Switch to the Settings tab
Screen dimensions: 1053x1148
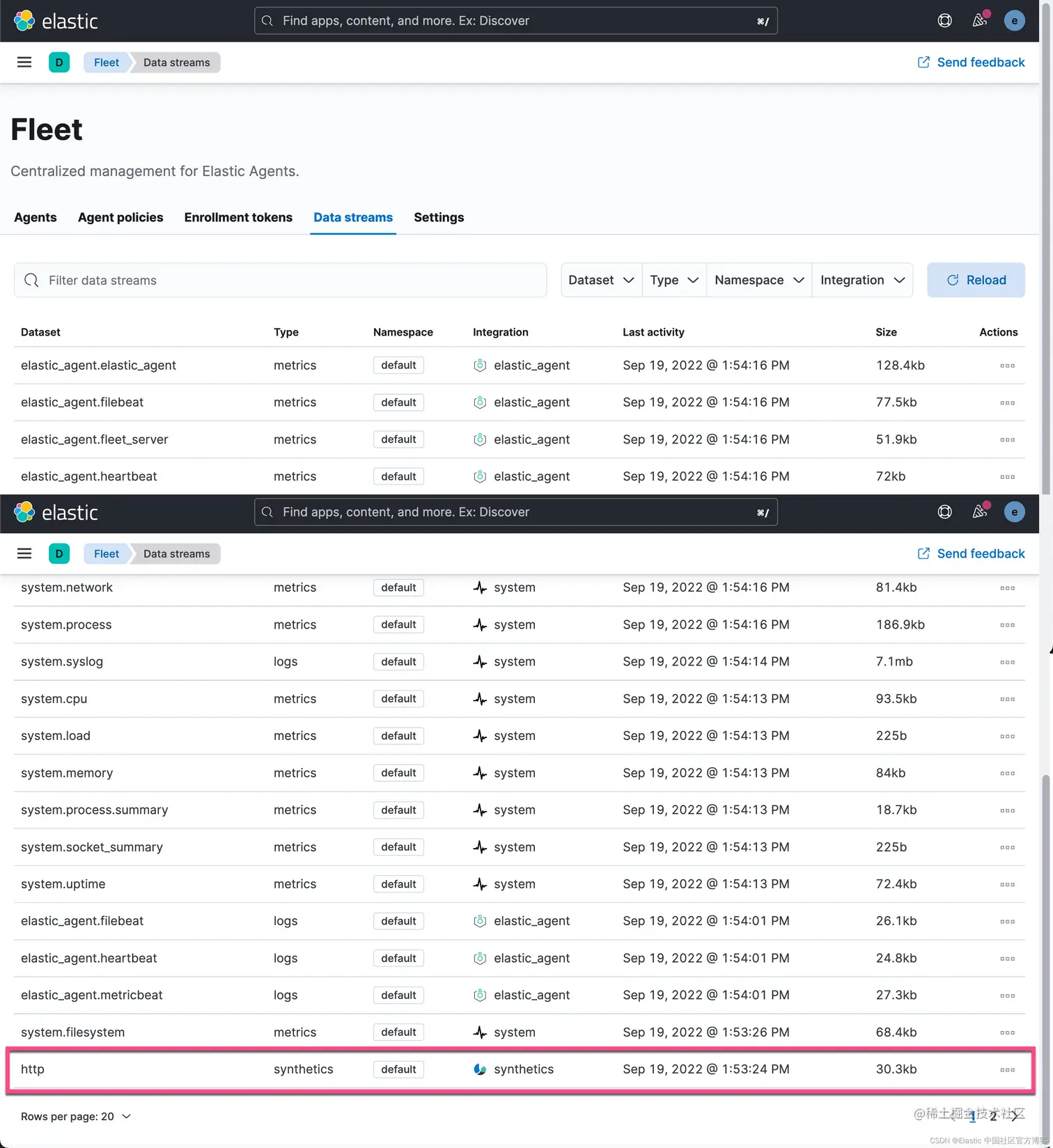[439, 217]
